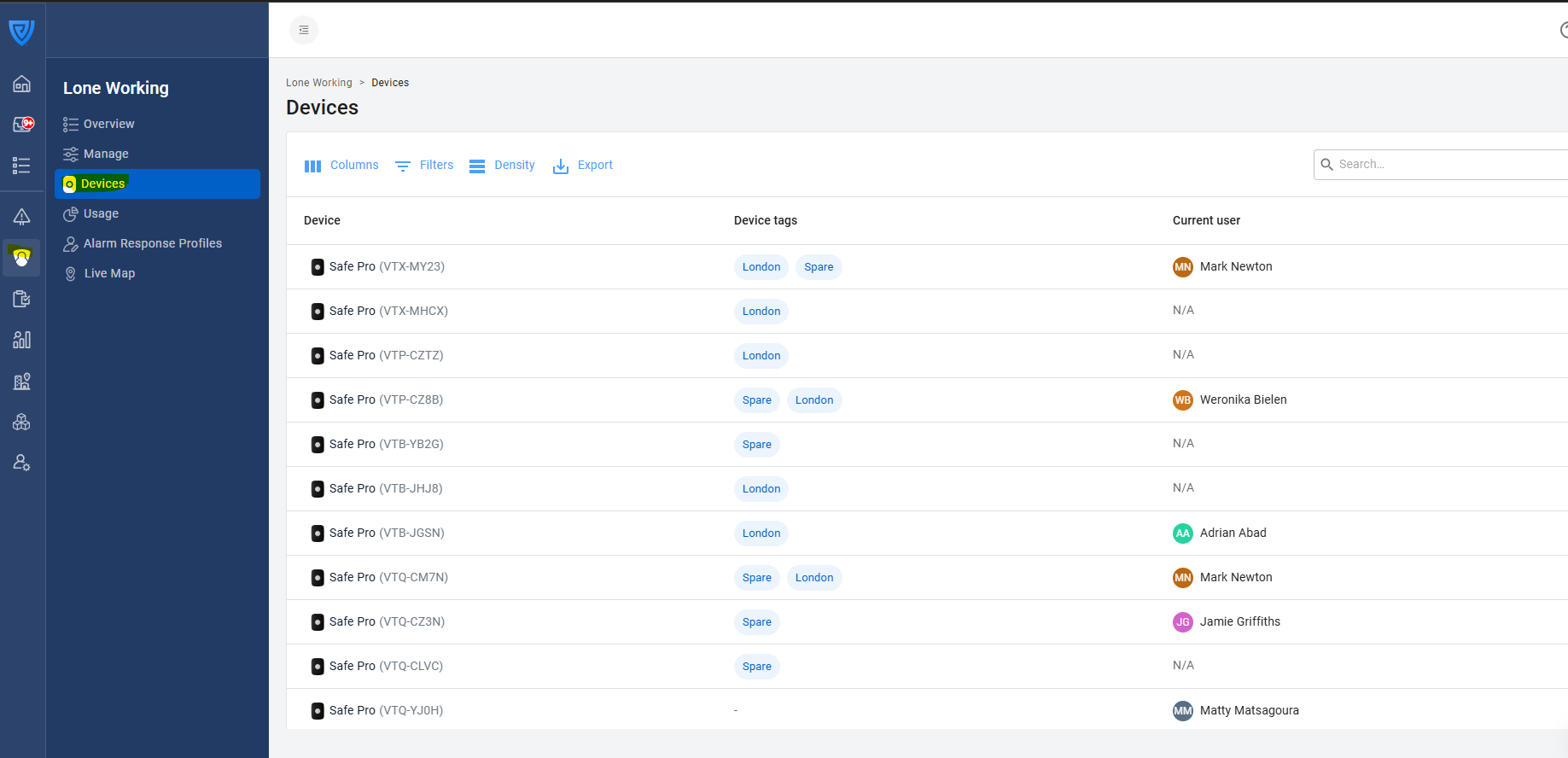Open the clipboard tasks icon in the sidebar

point(22,299)
